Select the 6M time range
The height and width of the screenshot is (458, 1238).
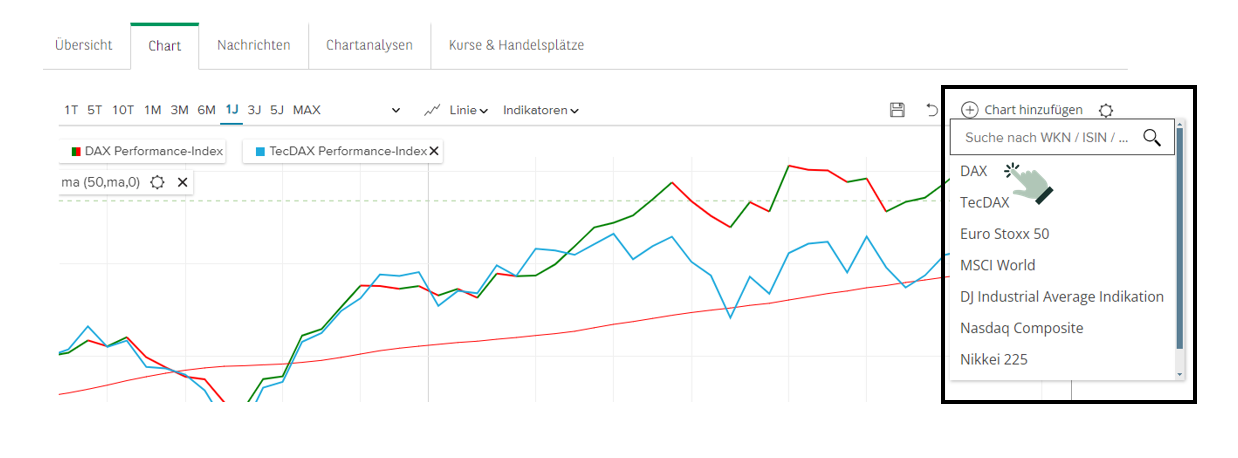pos(206,110)
